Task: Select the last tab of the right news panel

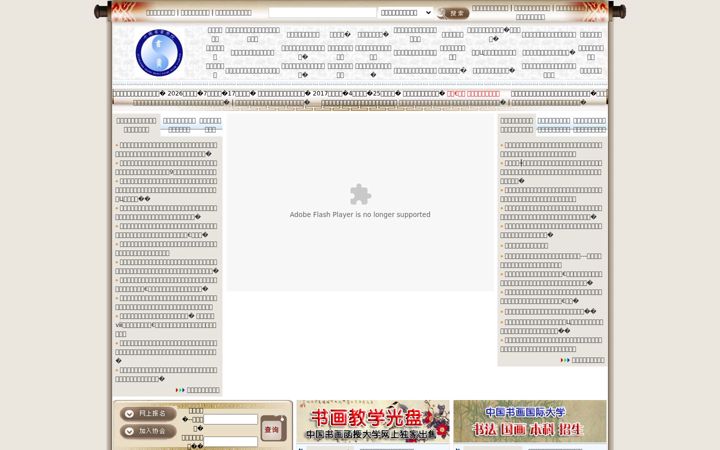Action: pyautogui.click(x=590, y=125)
